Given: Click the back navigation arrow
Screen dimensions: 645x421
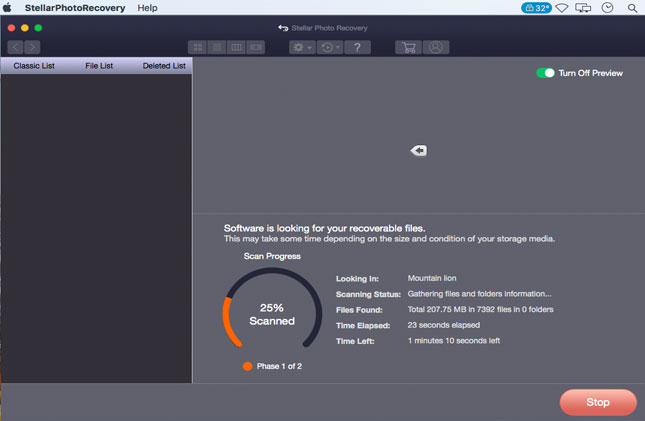Looking at the screenshot, I should [16, 47].
